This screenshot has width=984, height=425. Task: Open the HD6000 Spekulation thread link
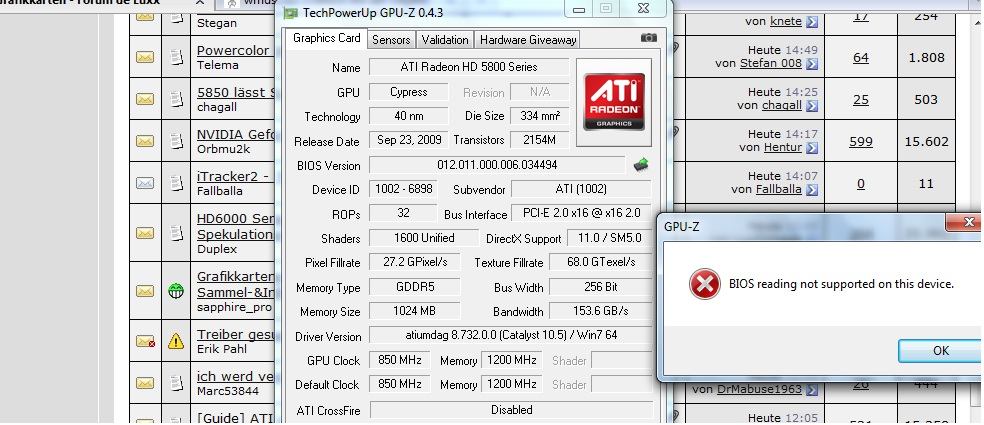pyautogui.click(x=235, y=227)
